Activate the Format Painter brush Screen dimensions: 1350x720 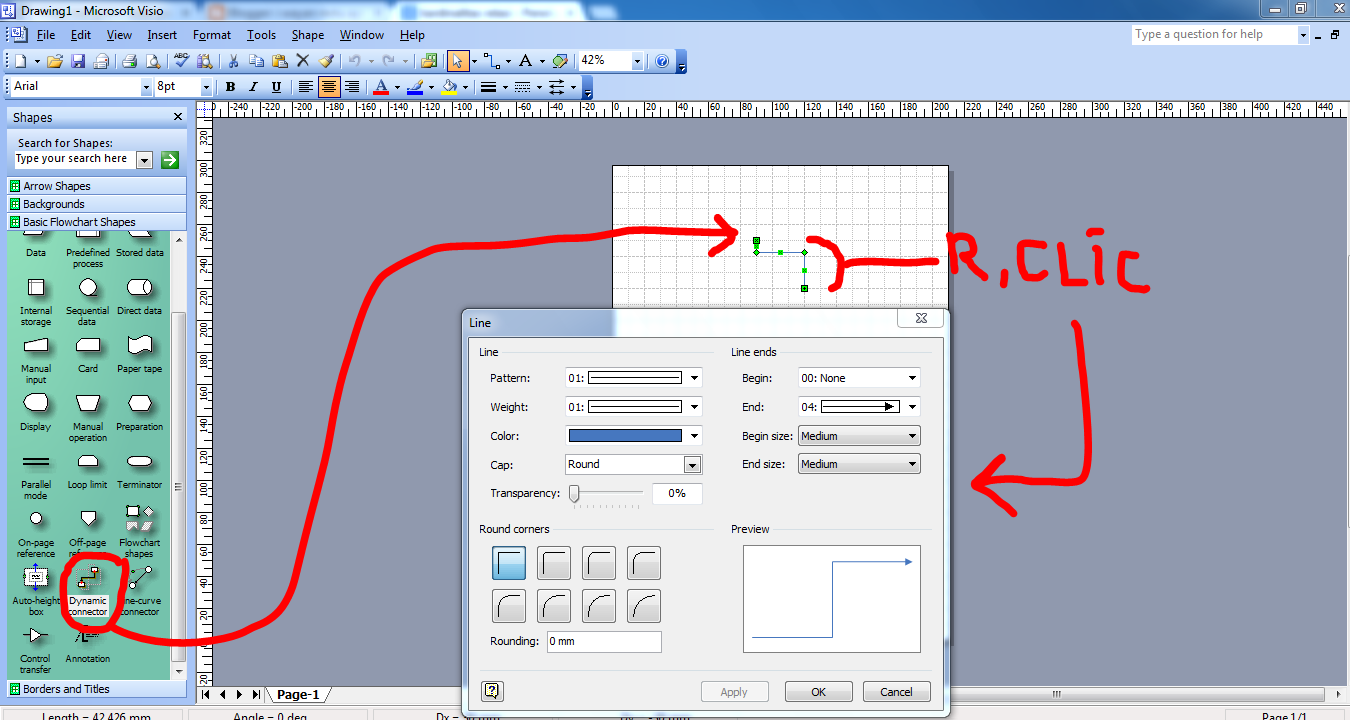[x=326, y=61]
